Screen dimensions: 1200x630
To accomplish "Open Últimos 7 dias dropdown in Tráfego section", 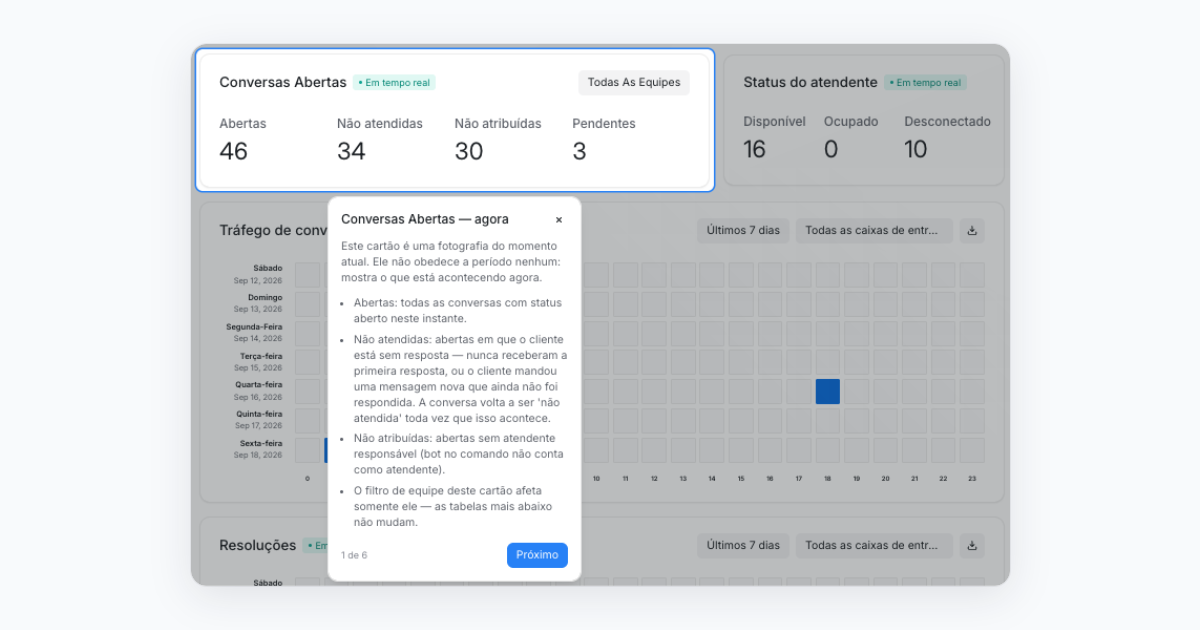I will point(743,230).
